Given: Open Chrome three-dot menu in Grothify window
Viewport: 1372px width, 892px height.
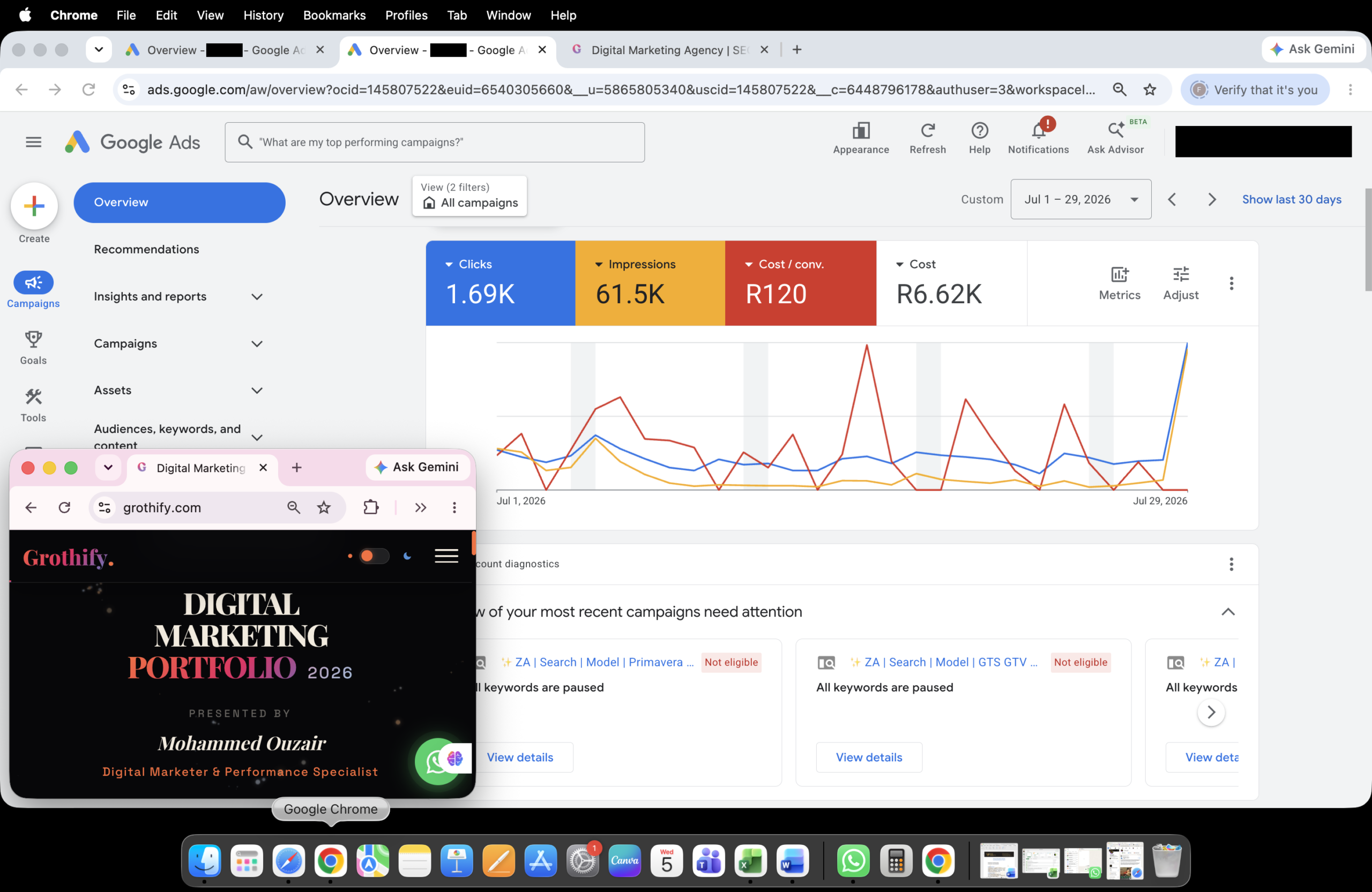Looking at the screenshot, I should [454, 507].
